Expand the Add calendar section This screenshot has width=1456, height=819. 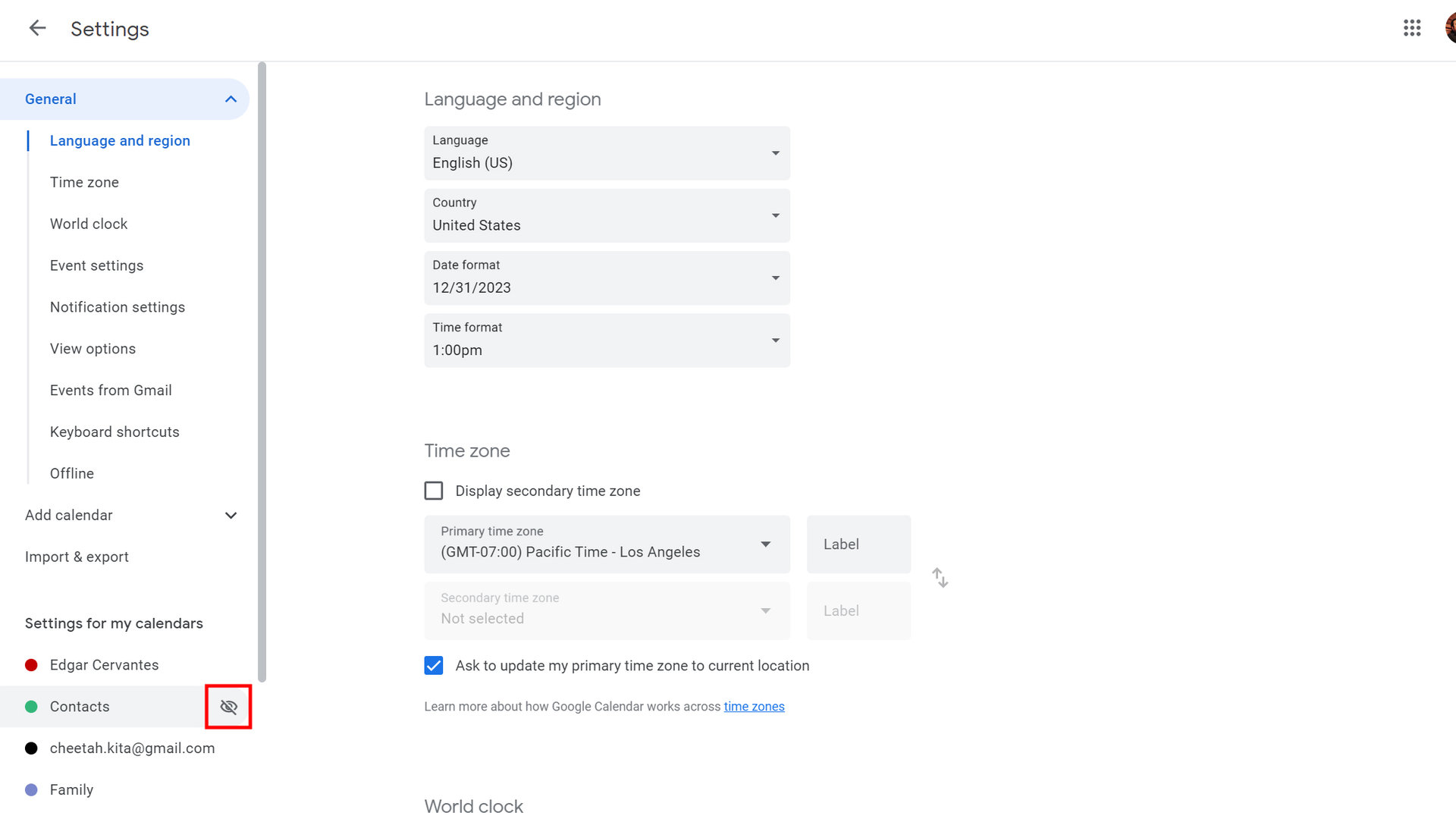coord(231,516)
